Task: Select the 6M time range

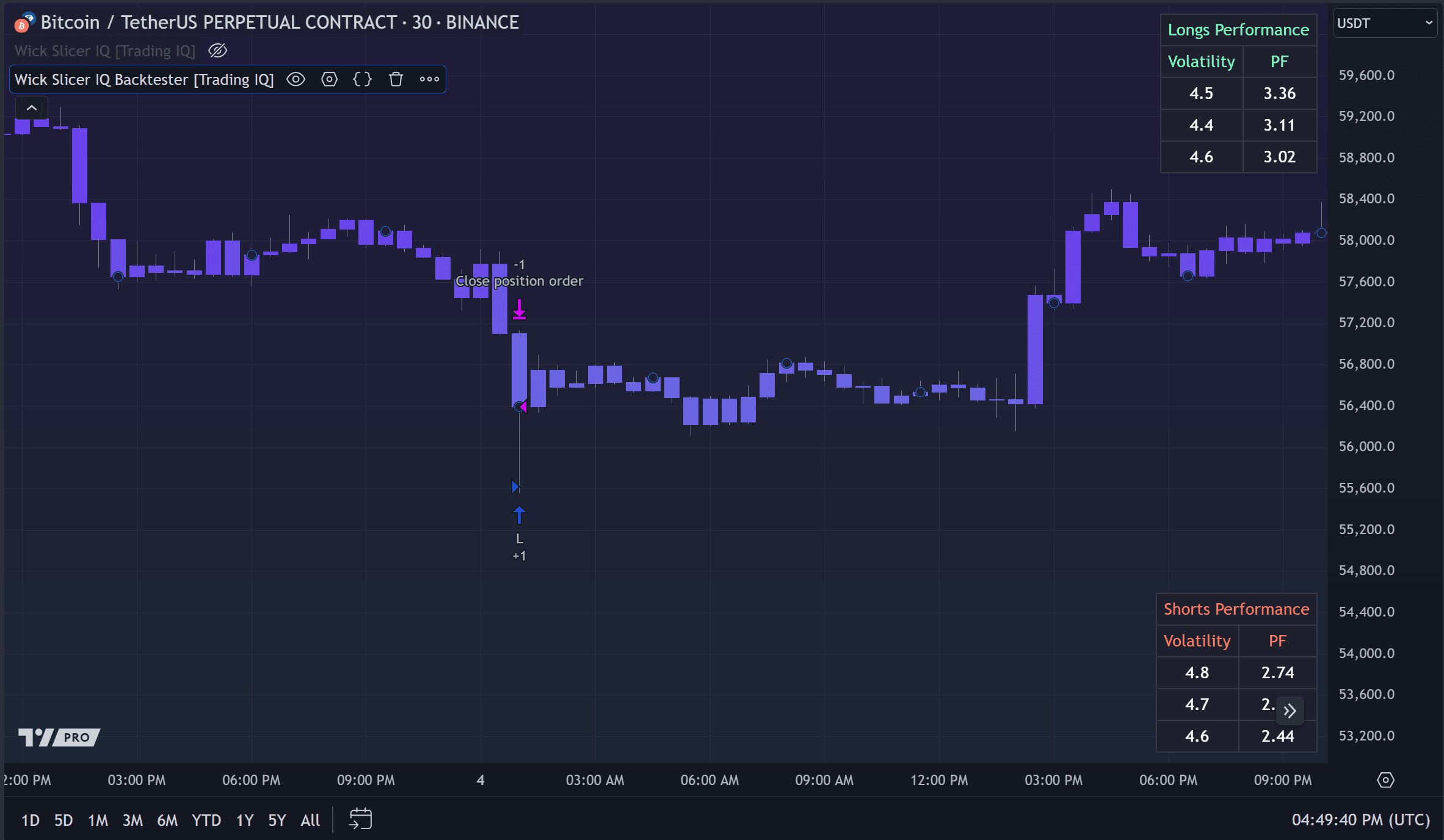Action: point(167,820)
